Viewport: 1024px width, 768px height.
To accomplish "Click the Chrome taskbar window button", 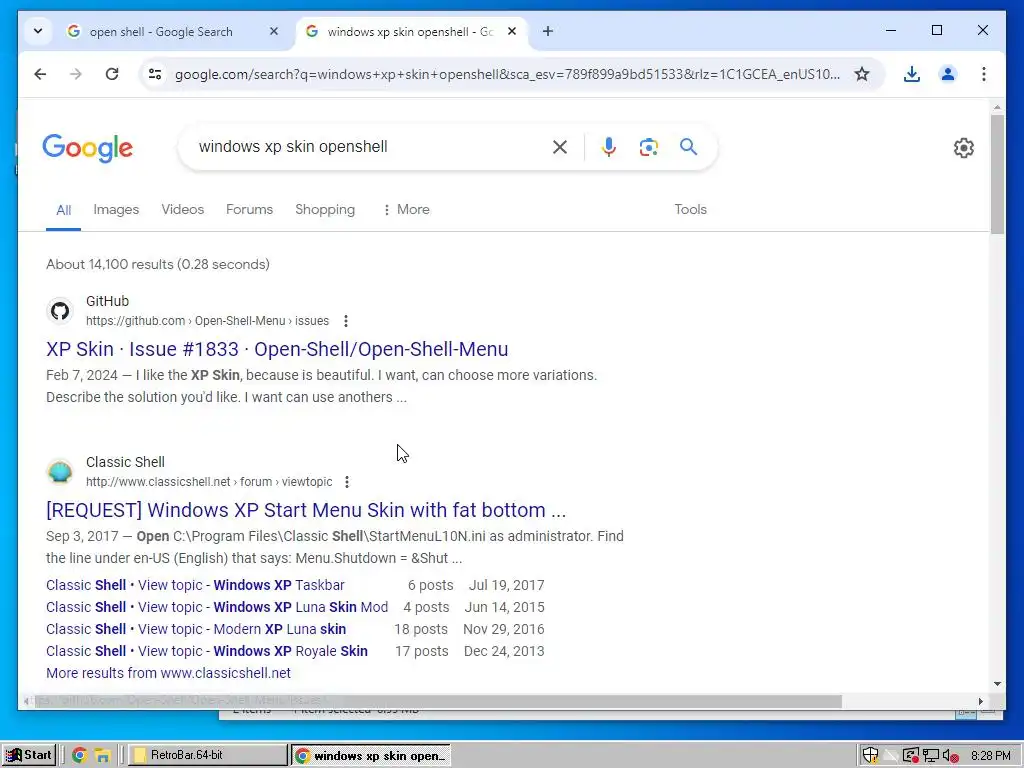I will [x=371, y=756].
